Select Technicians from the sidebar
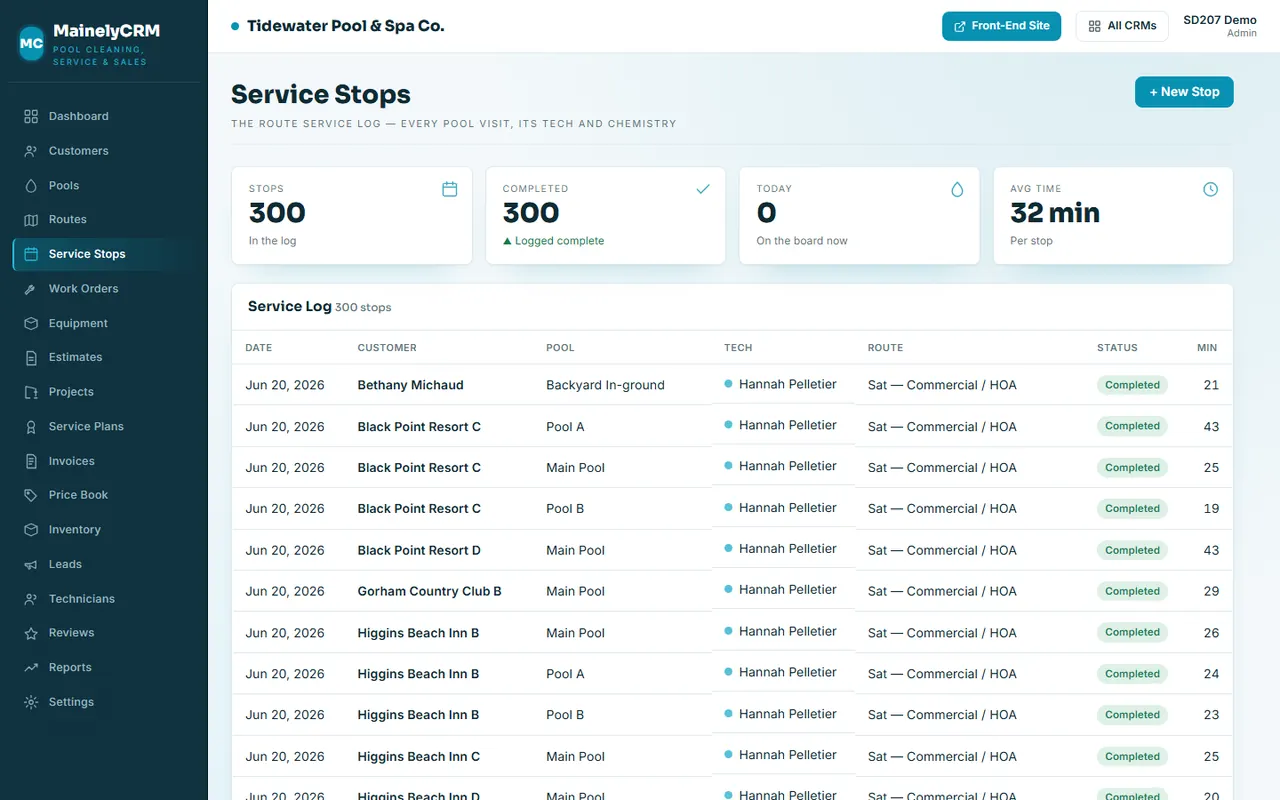Image resolution: width=1280 pixels, height=800 pixels. pos(104,599)
